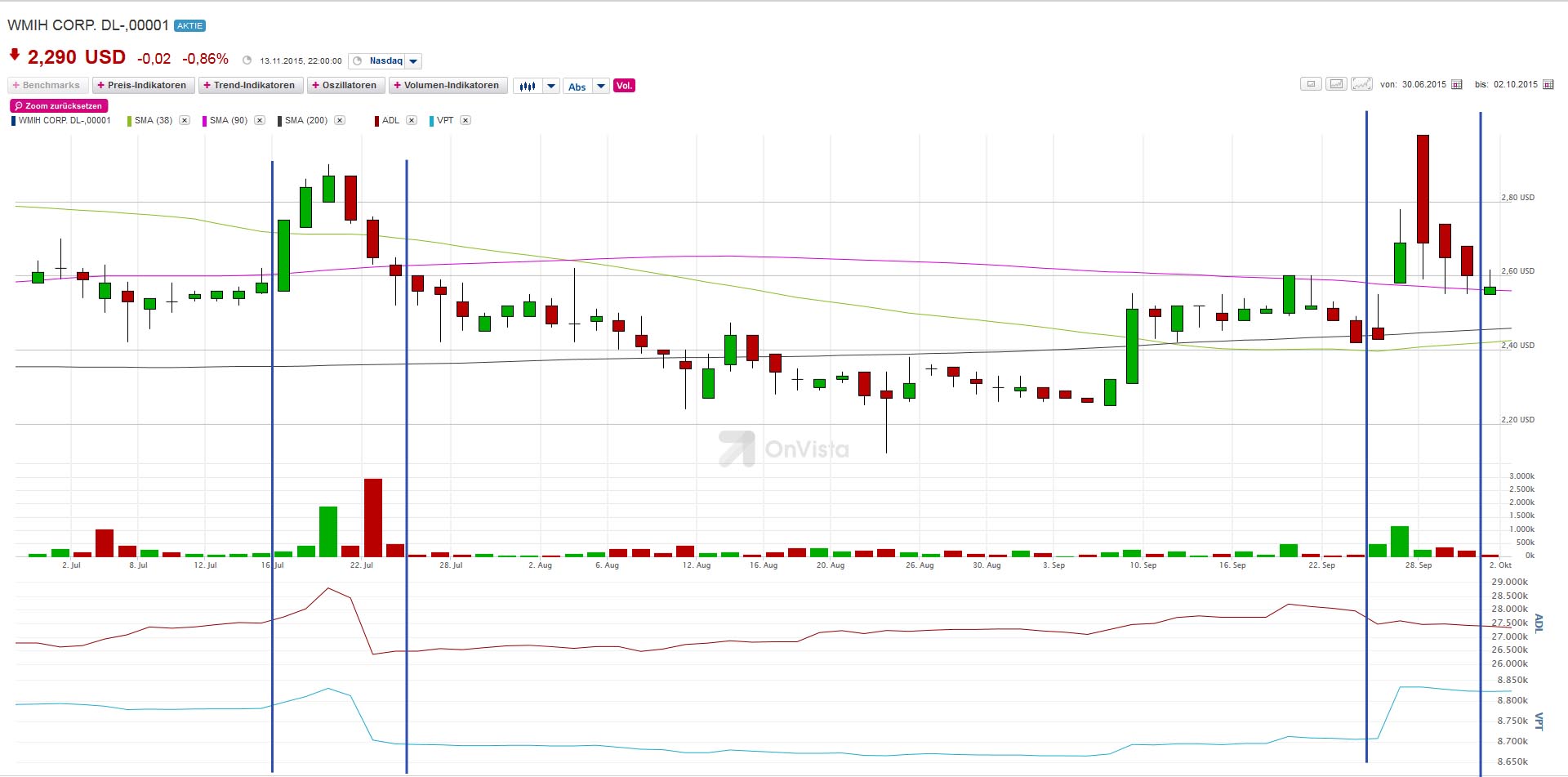Select the small chart size icon
This screenshot has height=777, width=1568.
[x=1311, y=84]
